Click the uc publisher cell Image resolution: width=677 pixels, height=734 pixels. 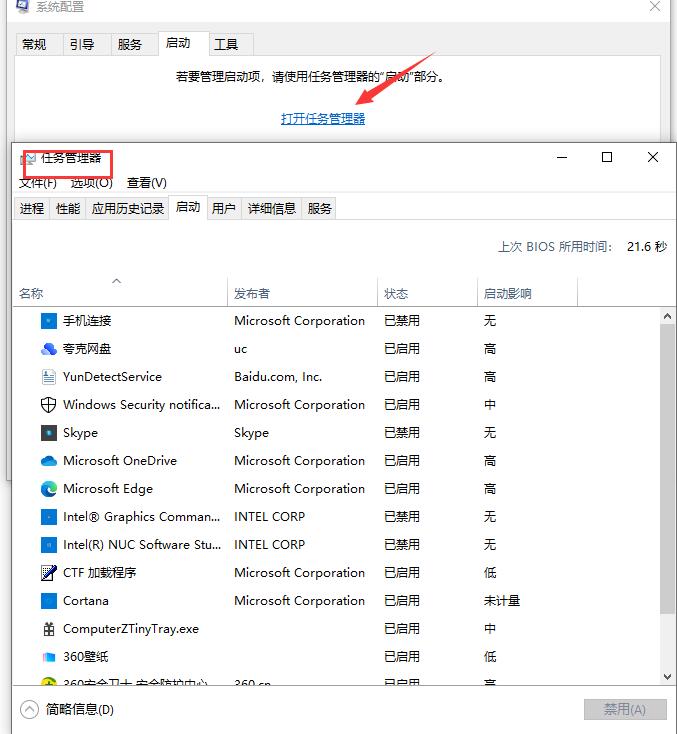pyautogui.click(x=240, y=350)
